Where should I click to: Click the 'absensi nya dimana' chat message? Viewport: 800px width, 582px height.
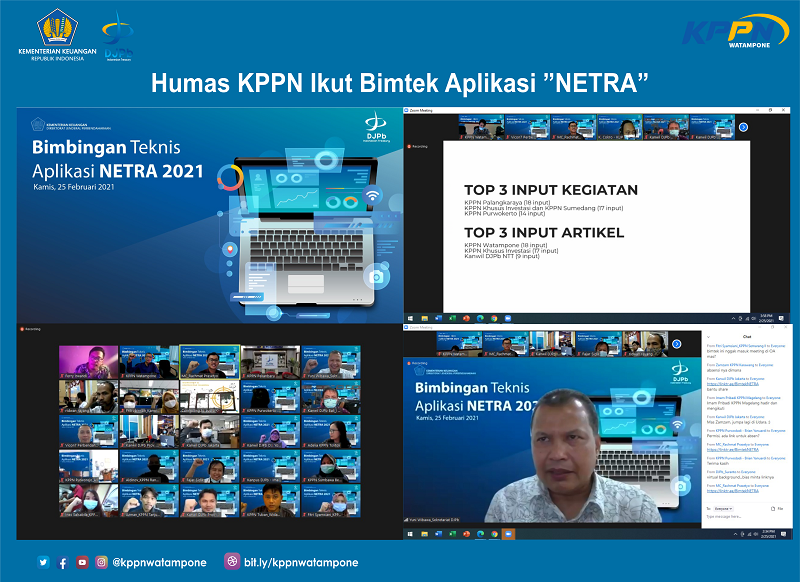(724, 370)
